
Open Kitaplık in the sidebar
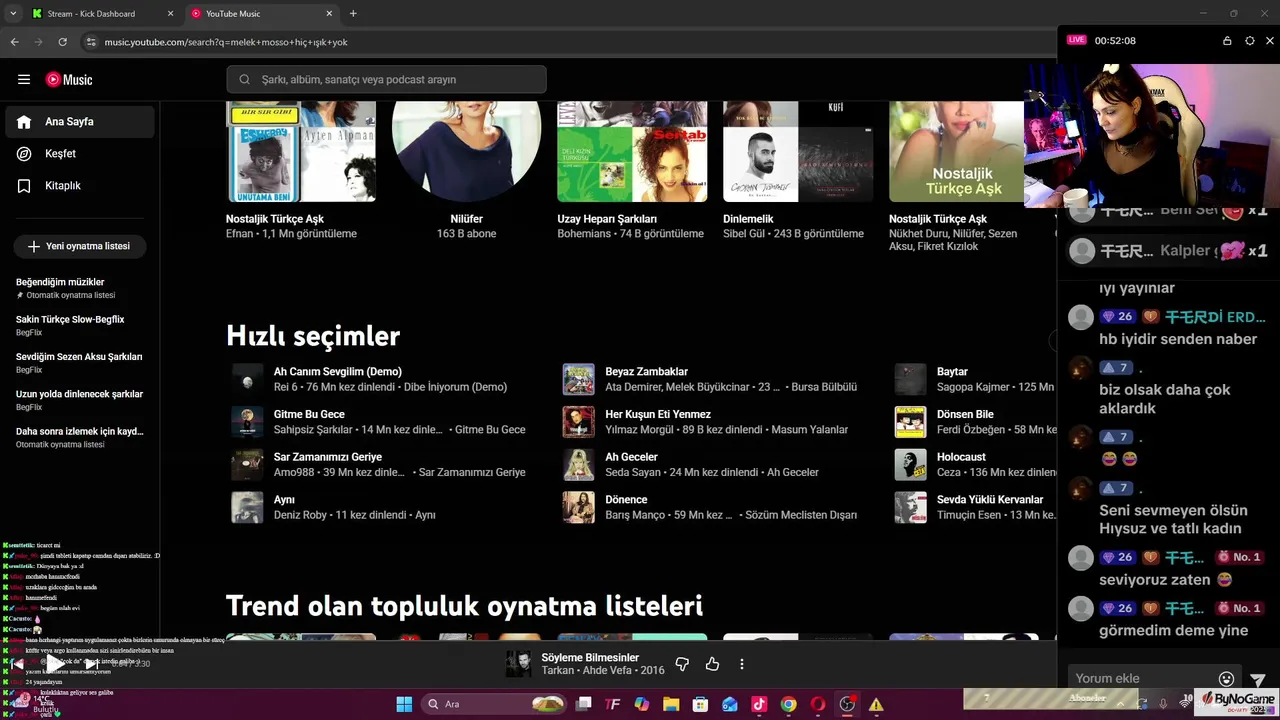point(80,186)
